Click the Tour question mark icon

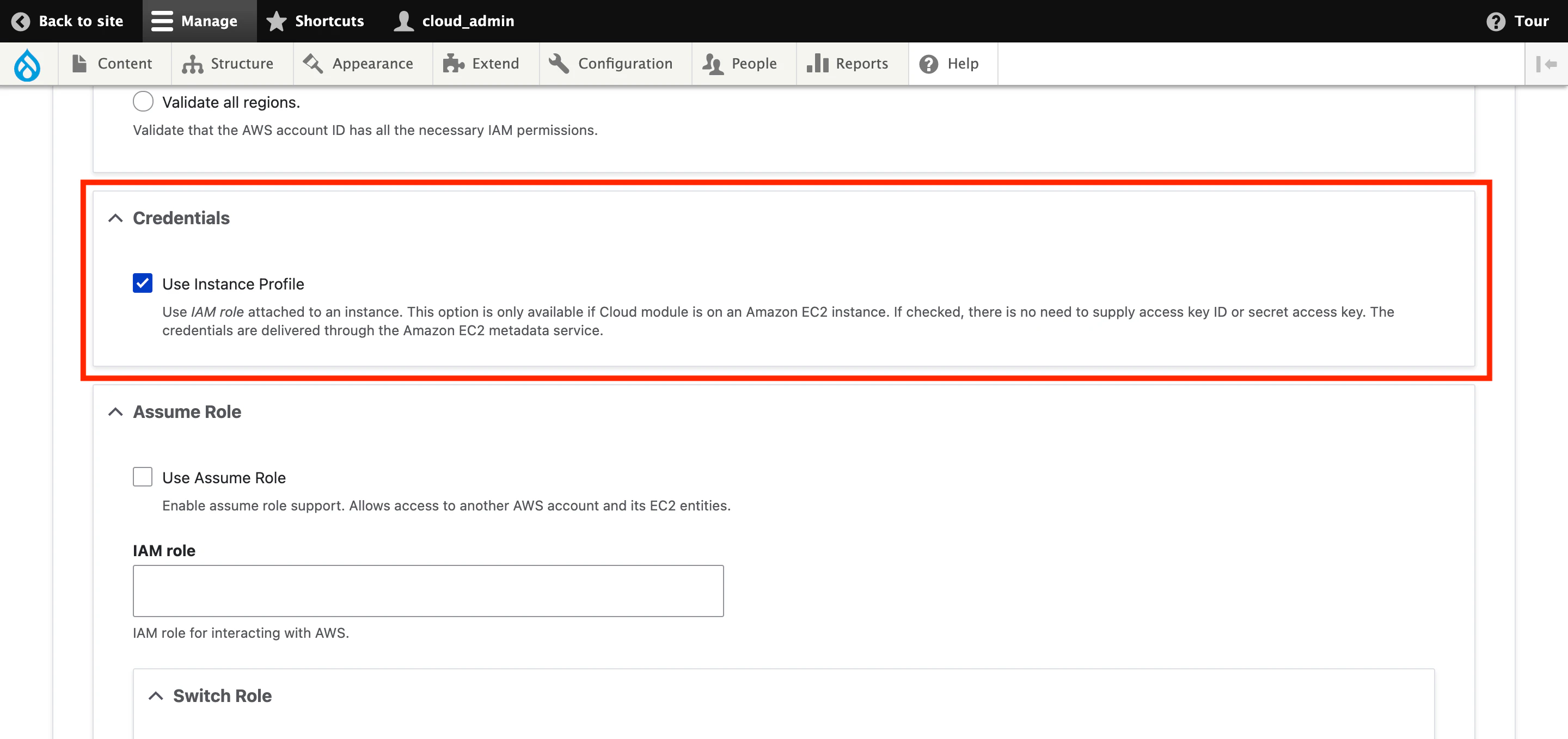tap(1496, 21)
